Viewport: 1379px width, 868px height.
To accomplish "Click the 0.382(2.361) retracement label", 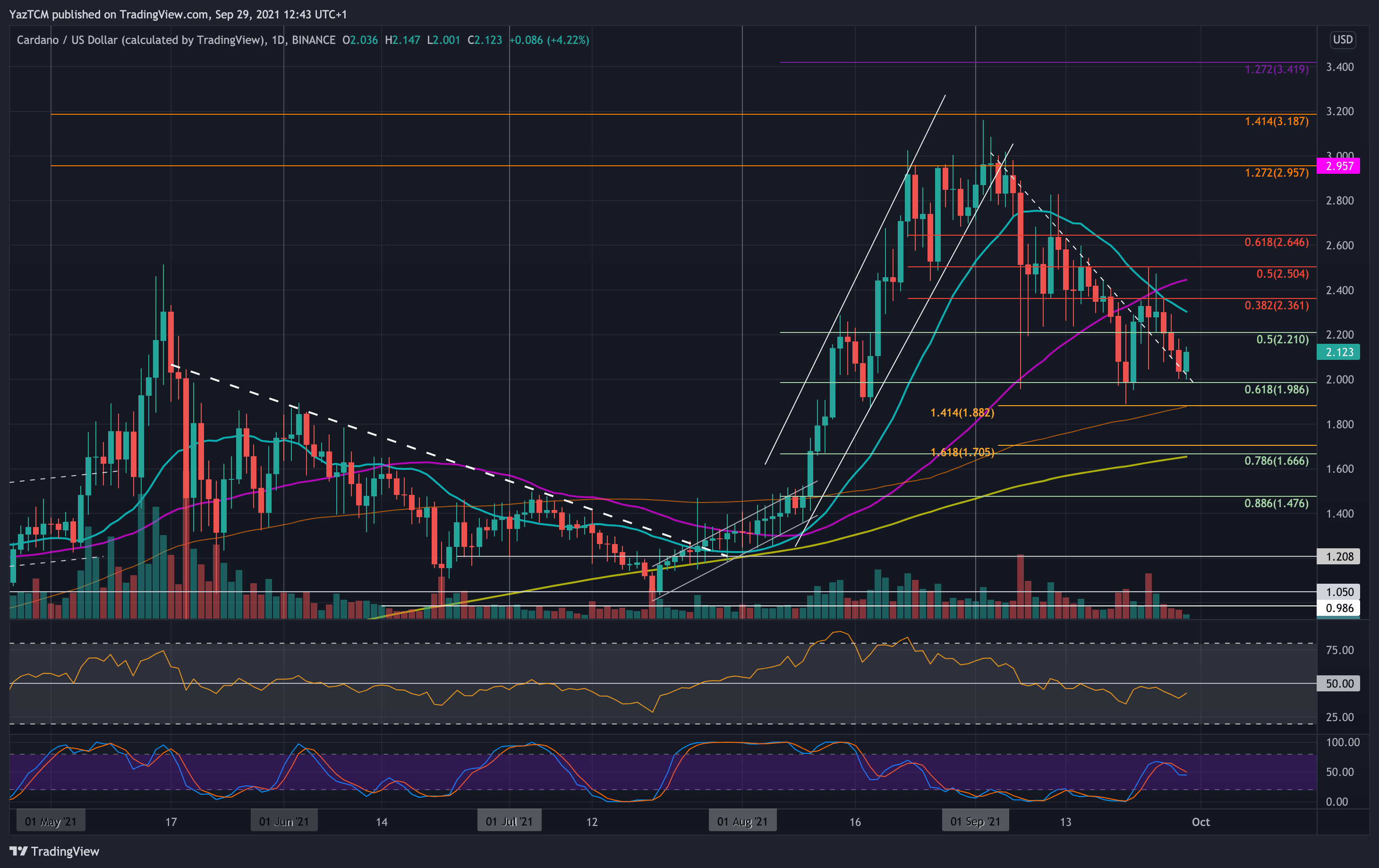I will [x=1277, y=305].
